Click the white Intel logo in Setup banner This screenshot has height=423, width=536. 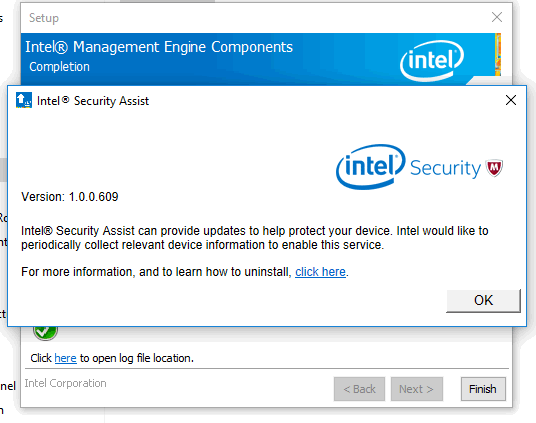[x=432, y=61]
